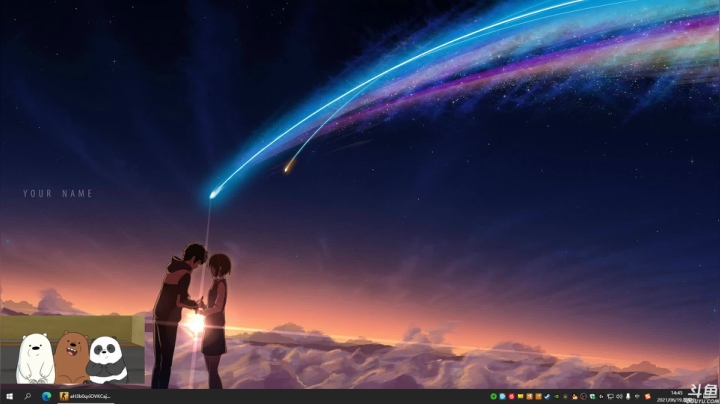The image size is (720, 404).
Task: Open the speaker volume tray icon
Action: [619, 396]
